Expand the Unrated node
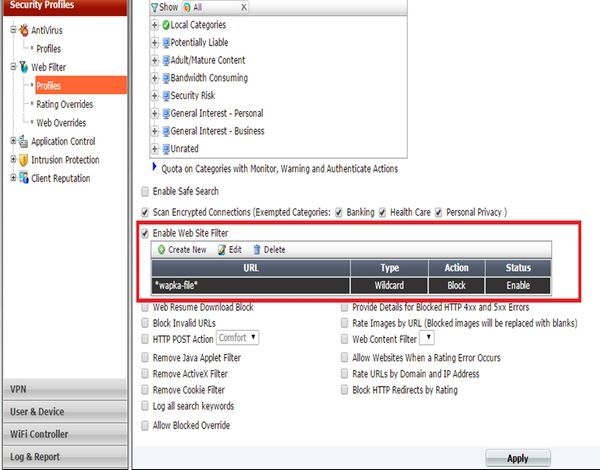The image size is (600, 470). [155, 149]
